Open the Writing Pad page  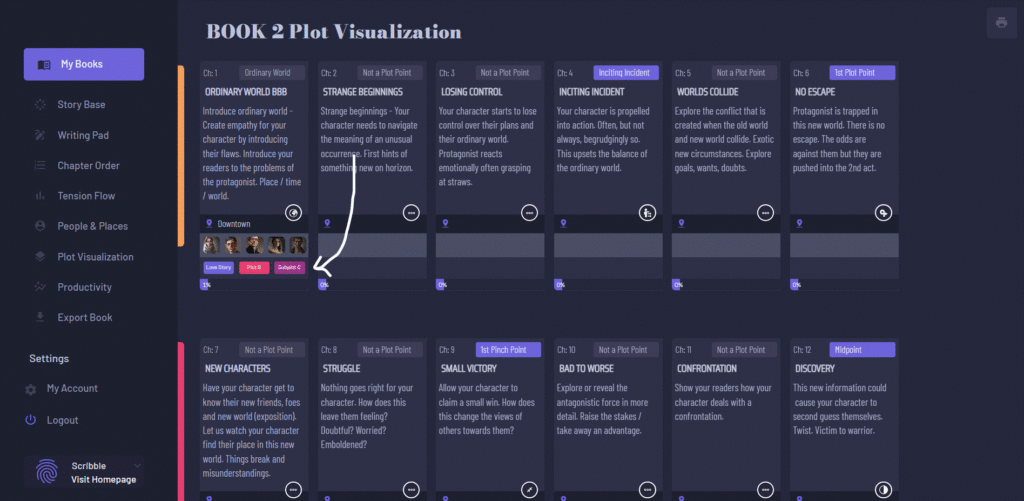pos(83,135)
